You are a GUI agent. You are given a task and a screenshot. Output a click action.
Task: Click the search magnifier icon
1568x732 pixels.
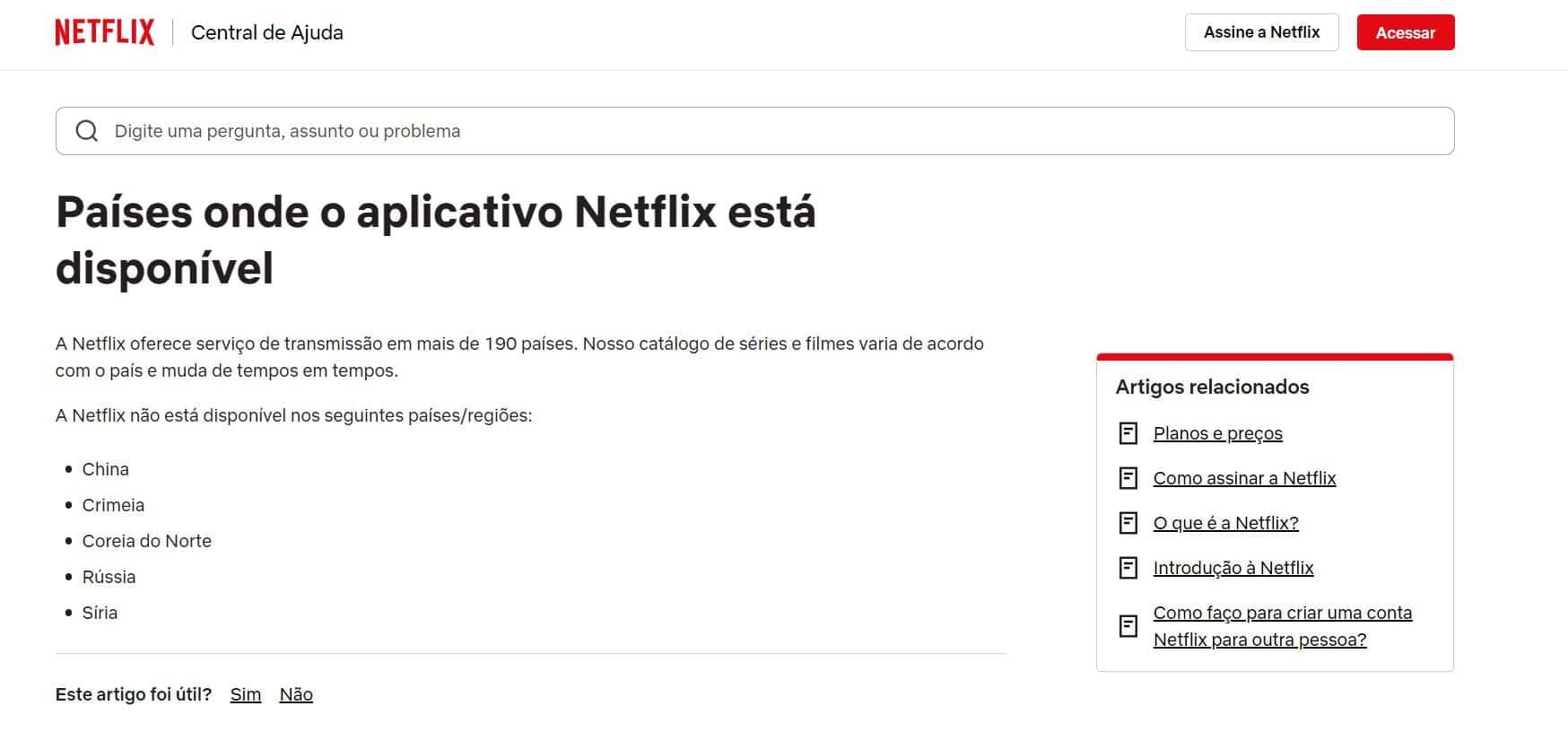tap(87, 131)
